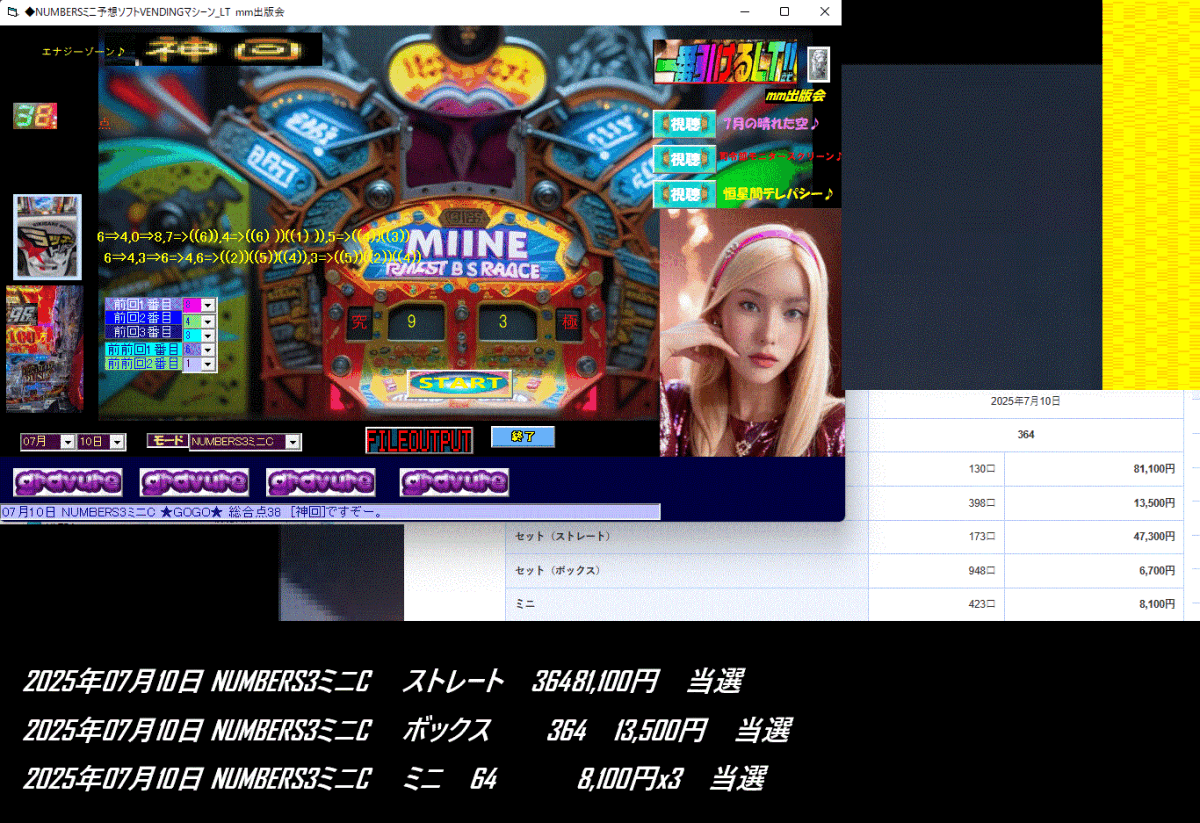This screenshot has width=1200, height=823.
Task: Click the blonde woman portrait image
Action: coord(751,332)
